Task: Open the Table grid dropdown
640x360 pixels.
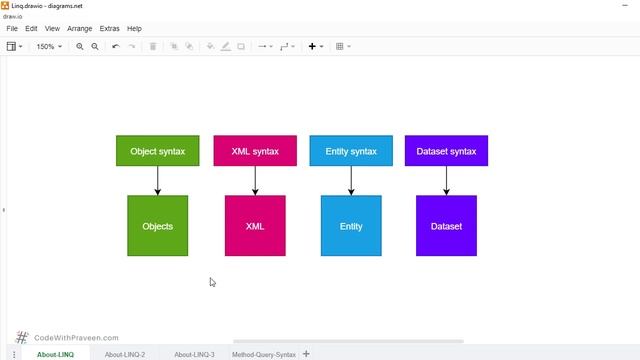Action: [343, 47]
